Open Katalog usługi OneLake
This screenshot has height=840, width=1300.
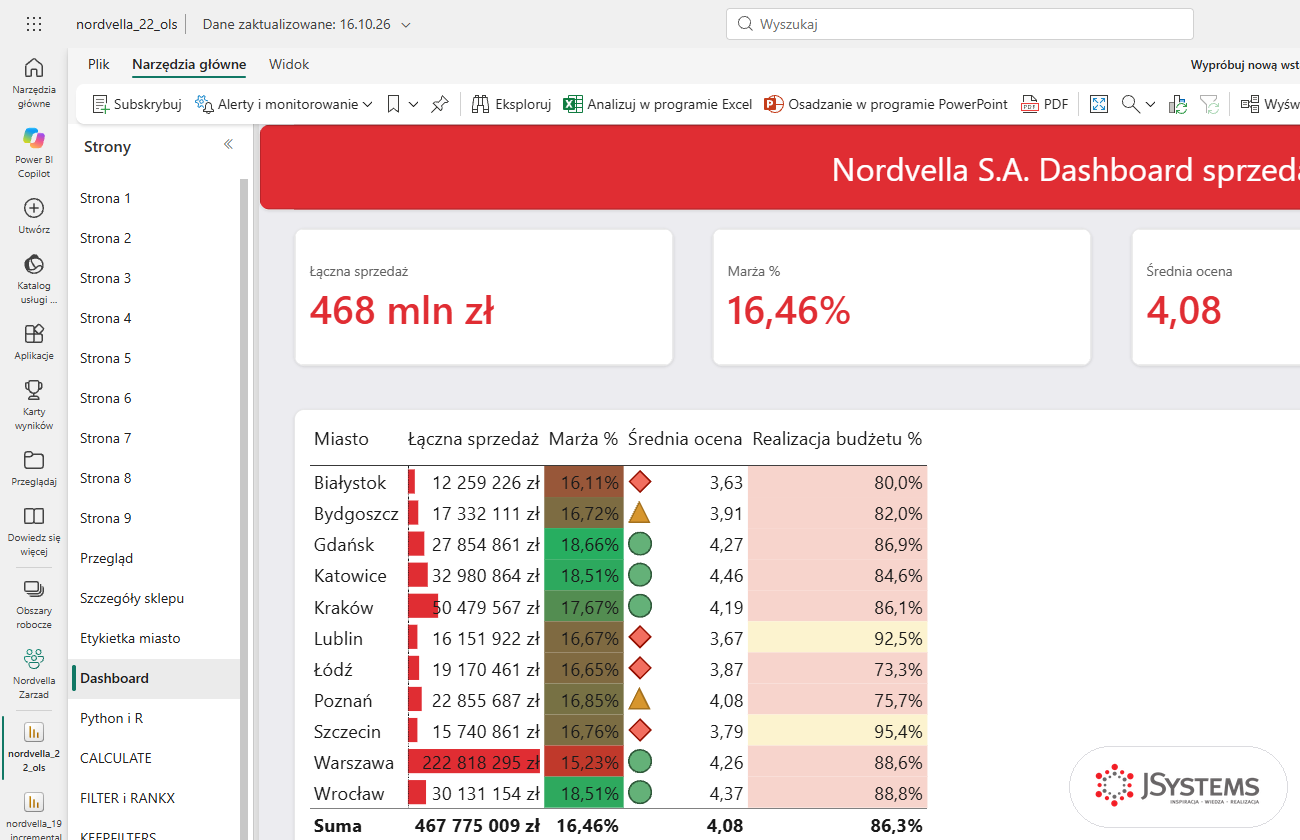click(x=34, y=278)
